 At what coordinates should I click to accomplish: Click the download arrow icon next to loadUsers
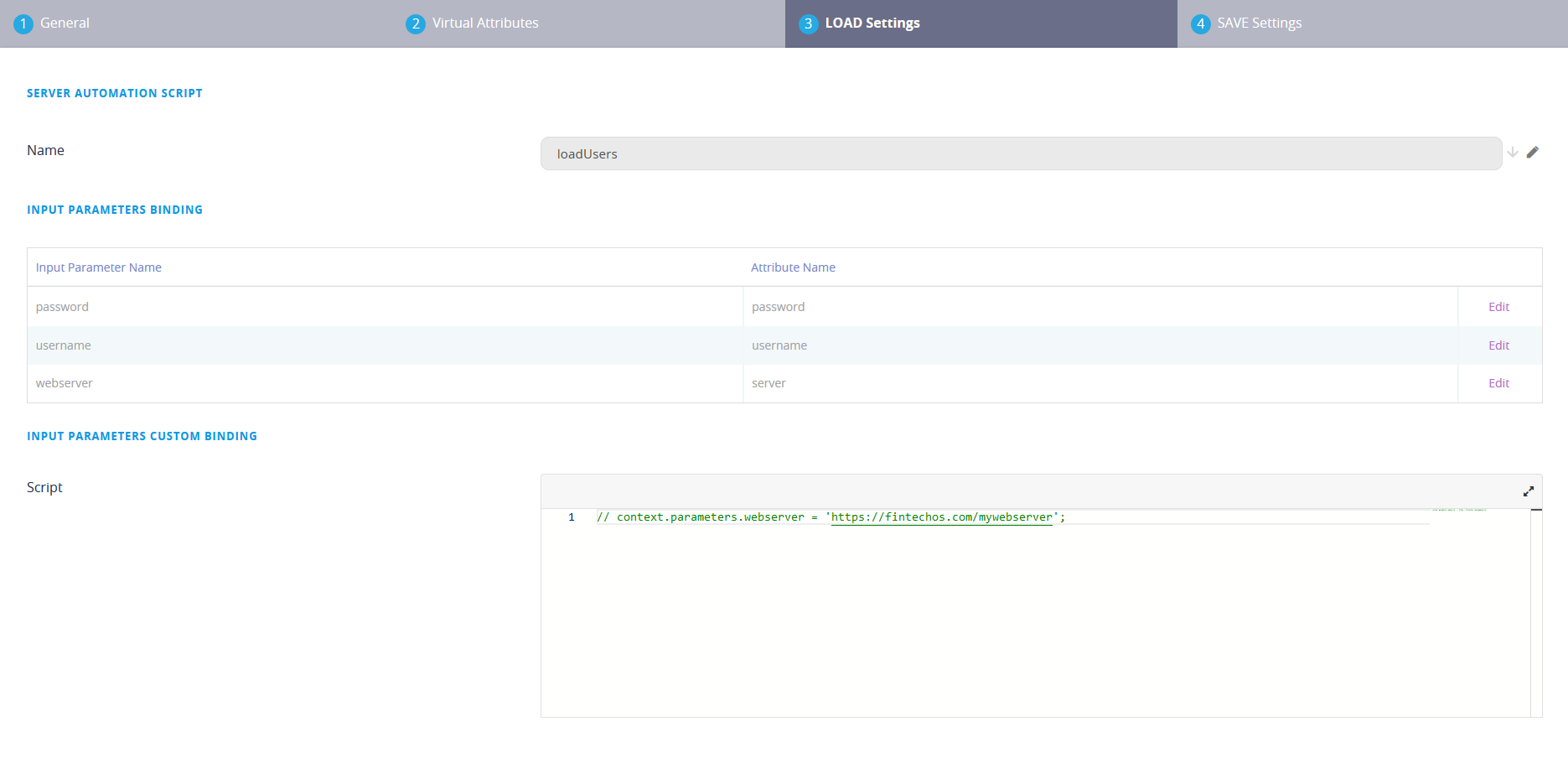click(x=1514, y=153)
